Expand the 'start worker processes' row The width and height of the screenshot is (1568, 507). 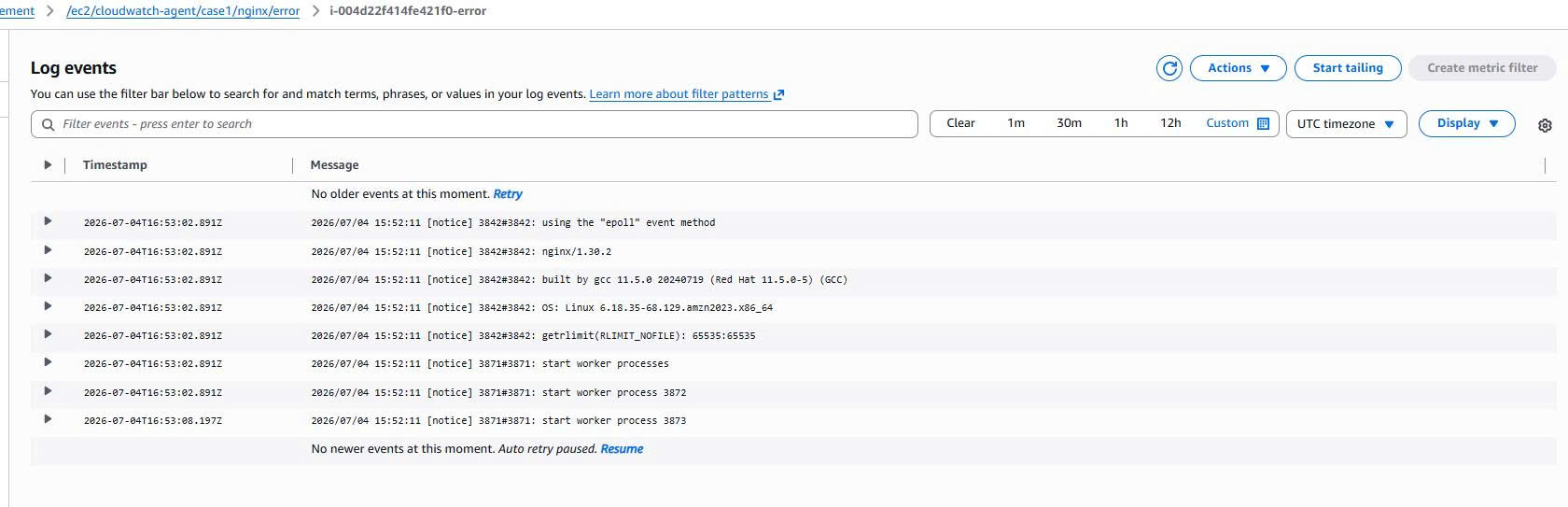pyautogui.click(x=48, y=362)
